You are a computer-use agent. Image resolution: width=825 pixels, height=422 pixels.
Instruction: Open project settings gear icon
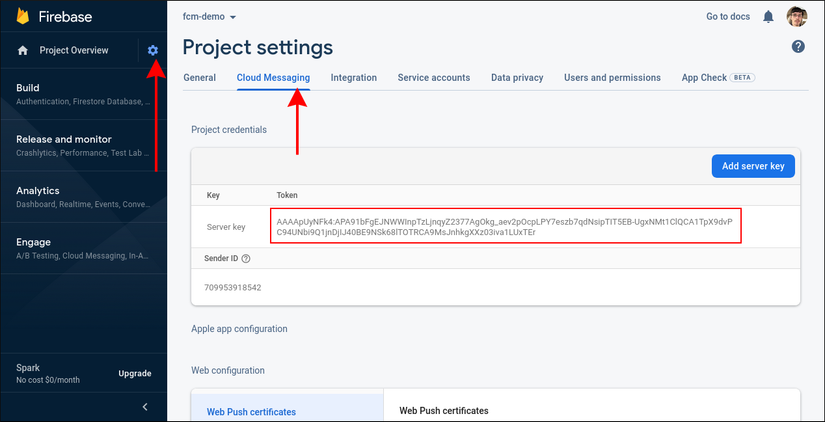pyautogui.click(x=153, y=50)
